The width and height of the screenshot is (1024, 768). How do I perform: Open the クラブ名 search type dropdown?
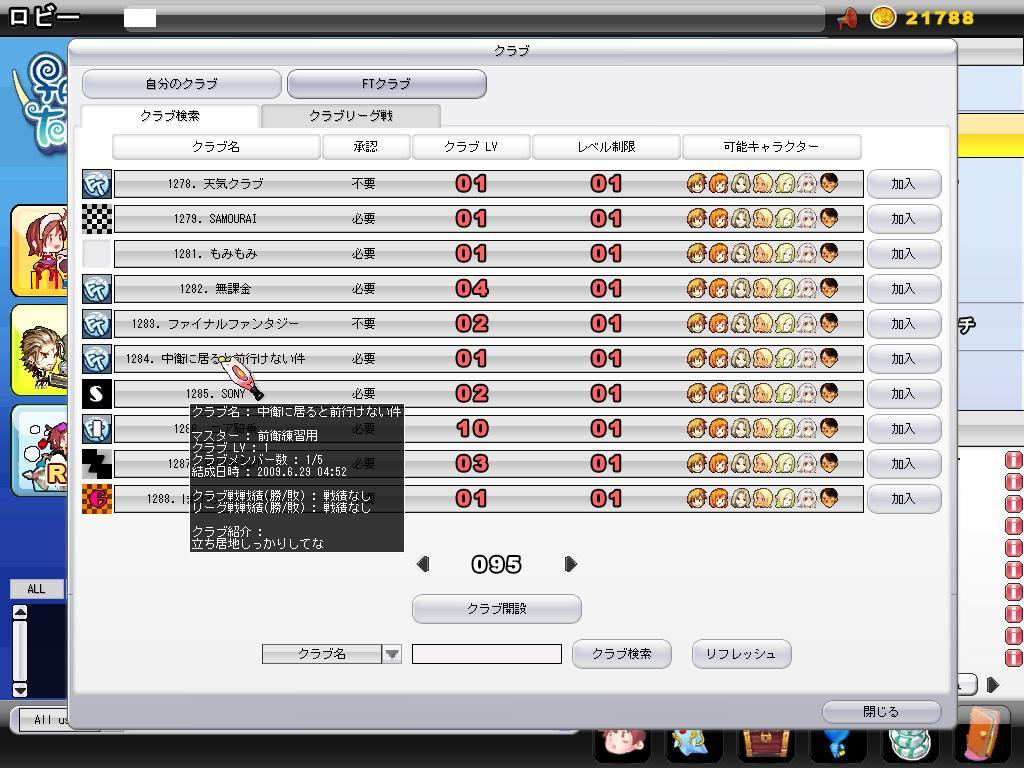tap(392, 654)
